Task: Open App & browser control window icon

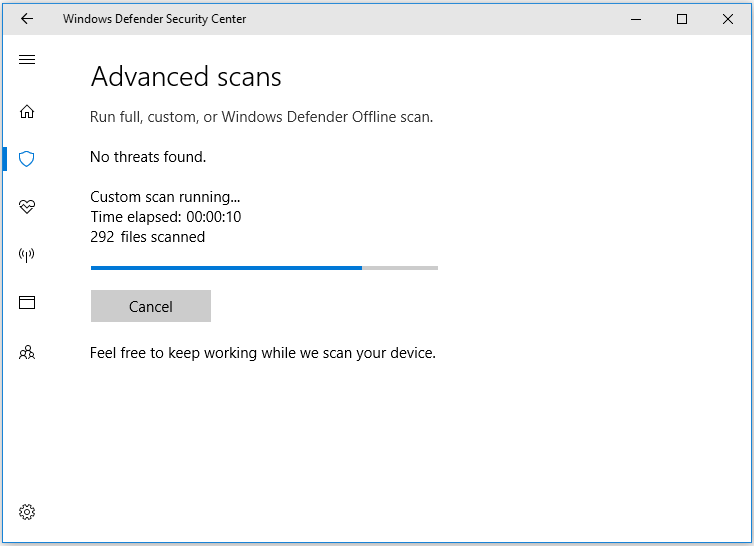Action: (27, 303)
